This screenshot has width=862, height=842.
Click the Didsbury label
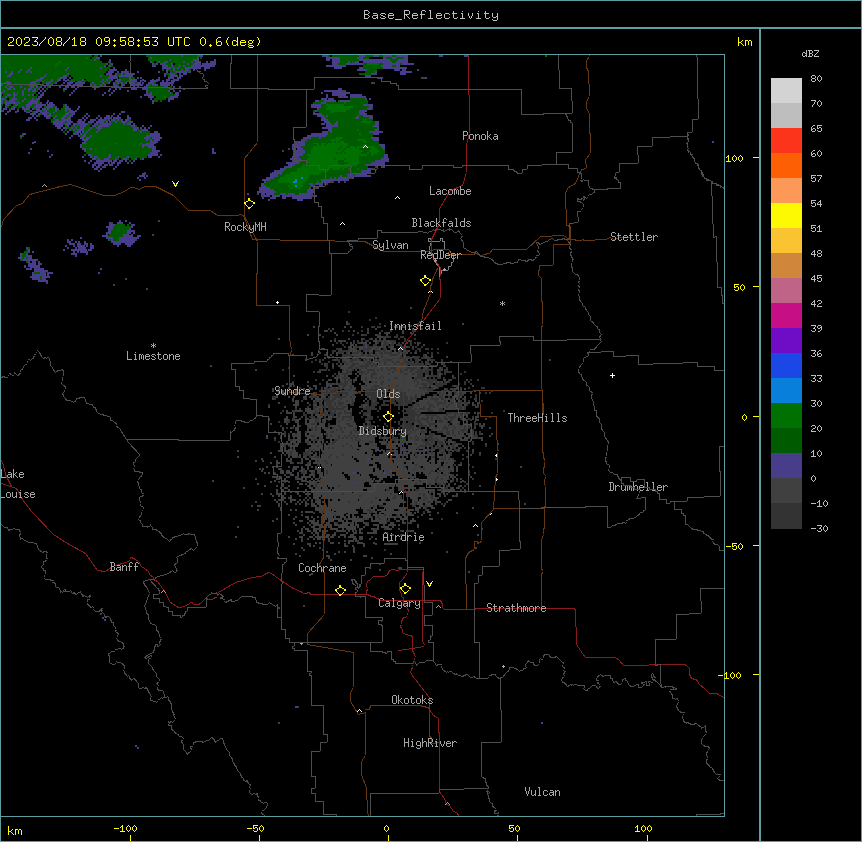pyautogui.click(x=383, y=431)
